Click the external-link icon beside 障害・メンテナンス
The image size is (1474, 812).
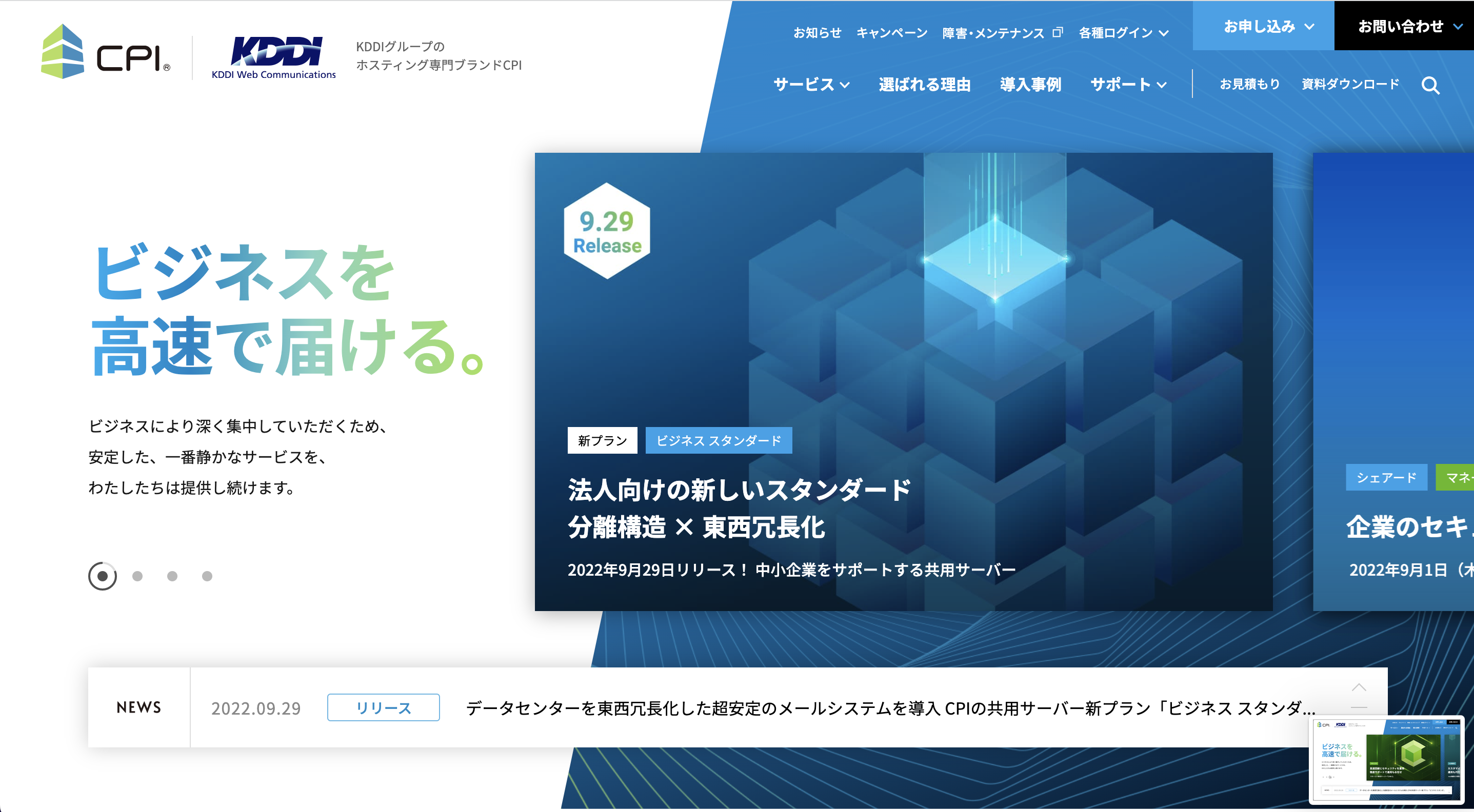click(x=1058, y=32)
